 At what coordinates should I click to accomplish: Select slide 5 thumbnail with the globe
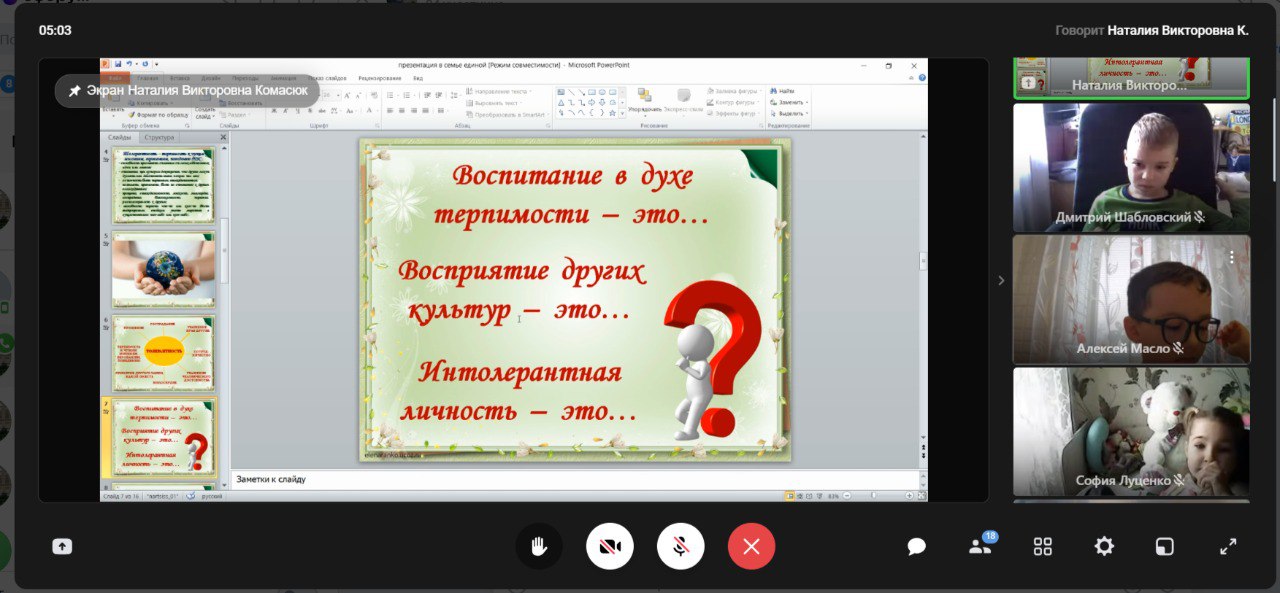click(x=163, y=270)
